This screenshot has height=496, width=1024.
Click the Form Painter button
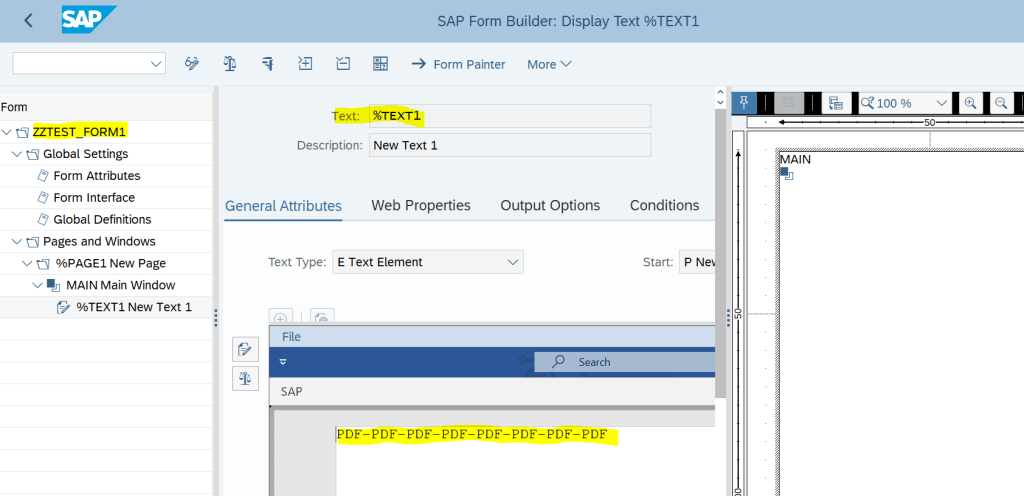click(x=458, y=64)
